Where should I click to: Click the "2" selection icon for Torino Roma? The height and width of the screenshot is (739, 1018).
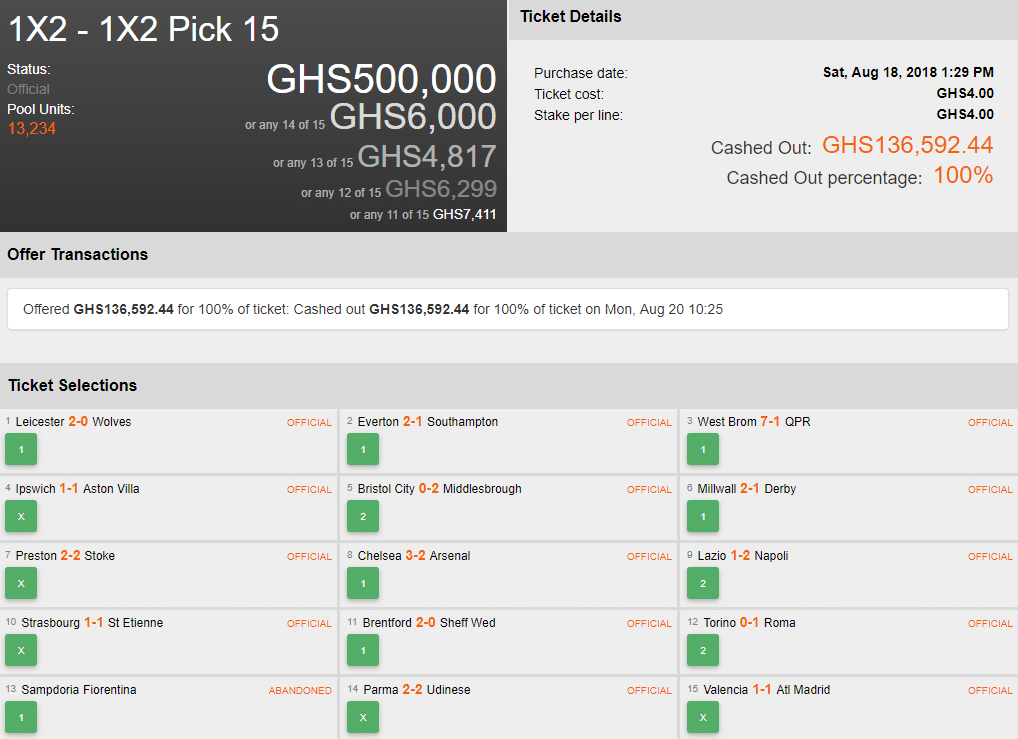coord(702,650)
